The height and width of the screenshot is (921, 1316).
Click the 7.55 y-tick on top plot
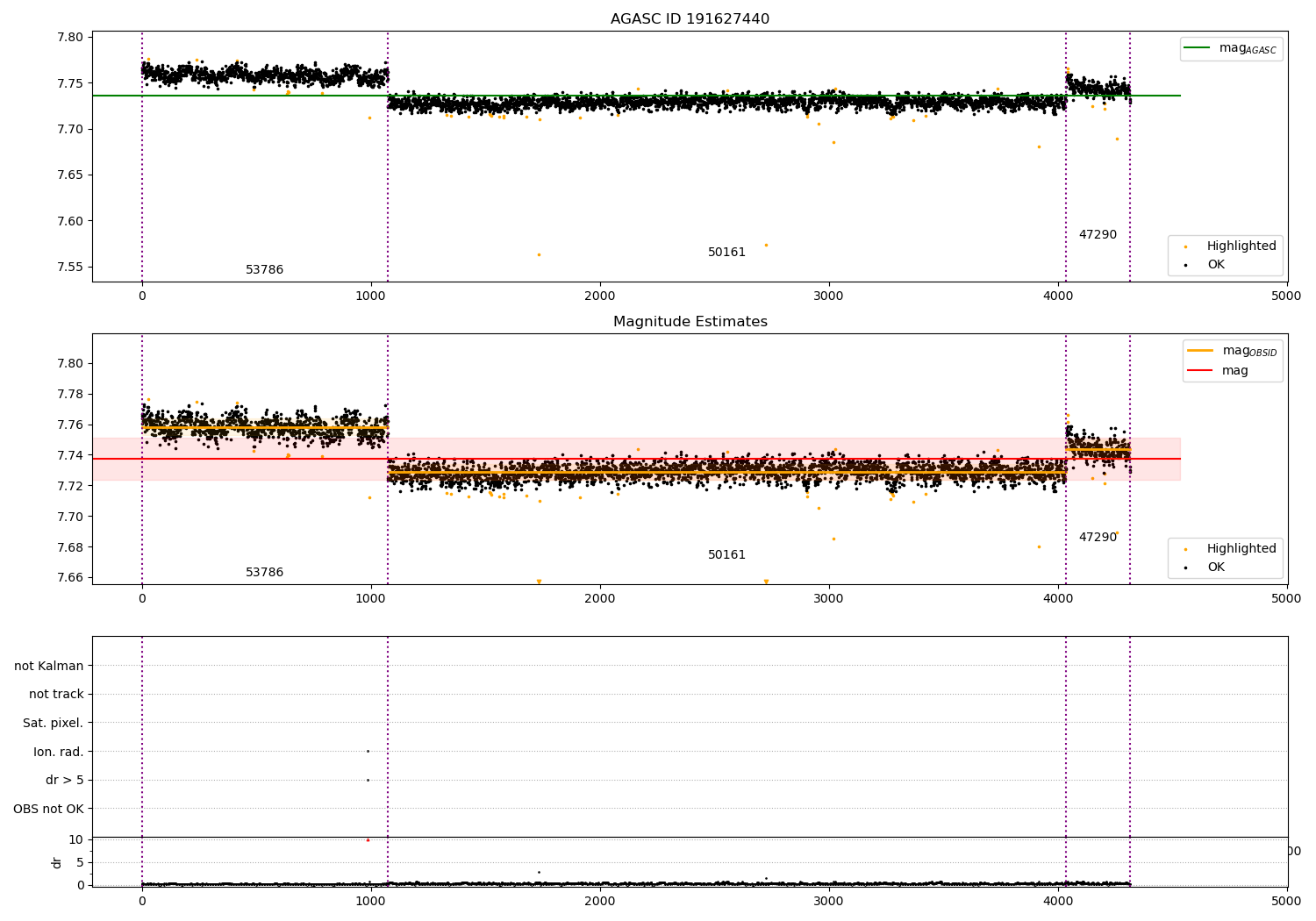pos(70,268)
